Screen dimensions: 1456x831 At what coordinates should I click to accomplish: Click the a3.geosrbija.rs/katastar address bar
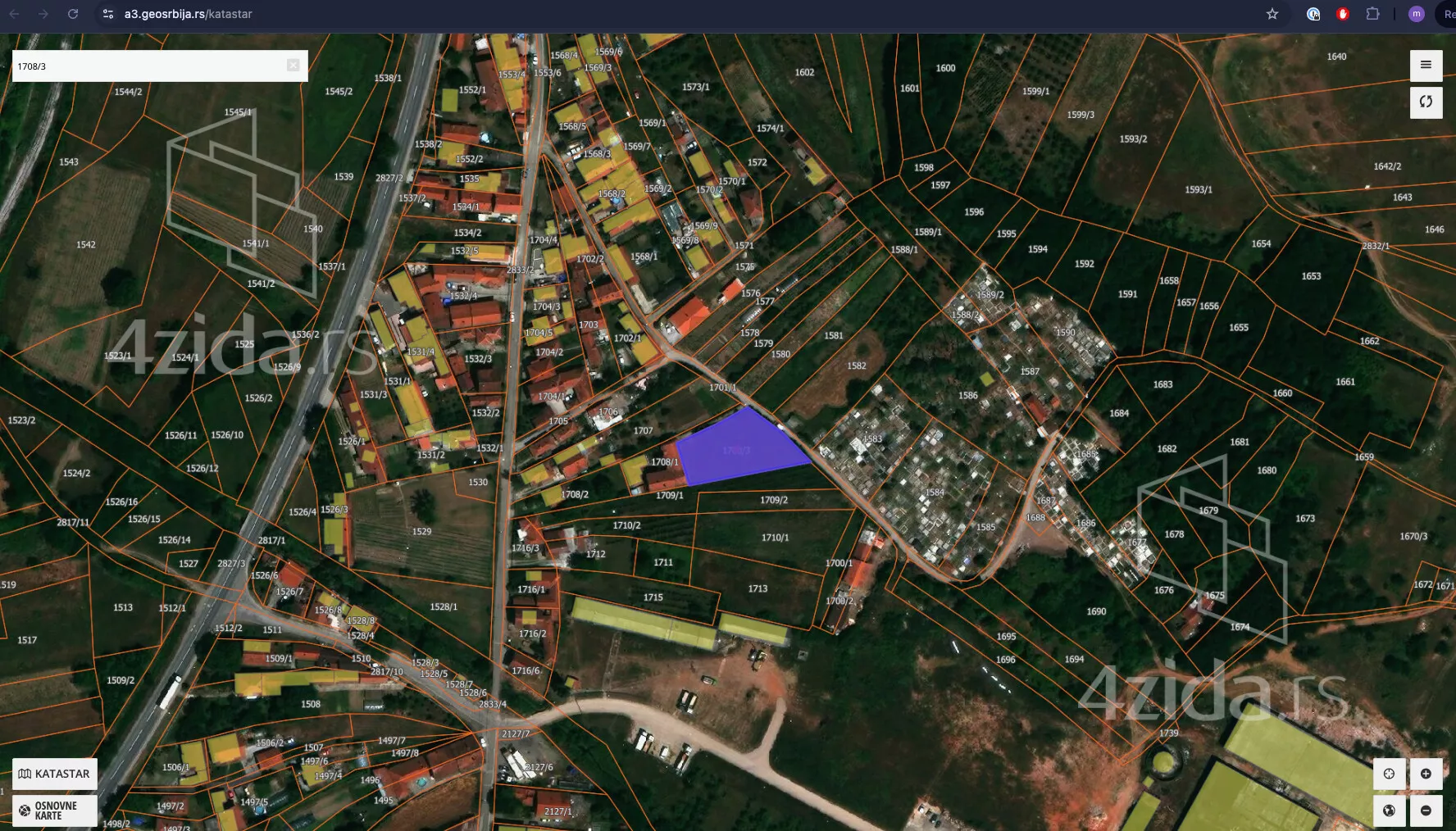point(189,14)
